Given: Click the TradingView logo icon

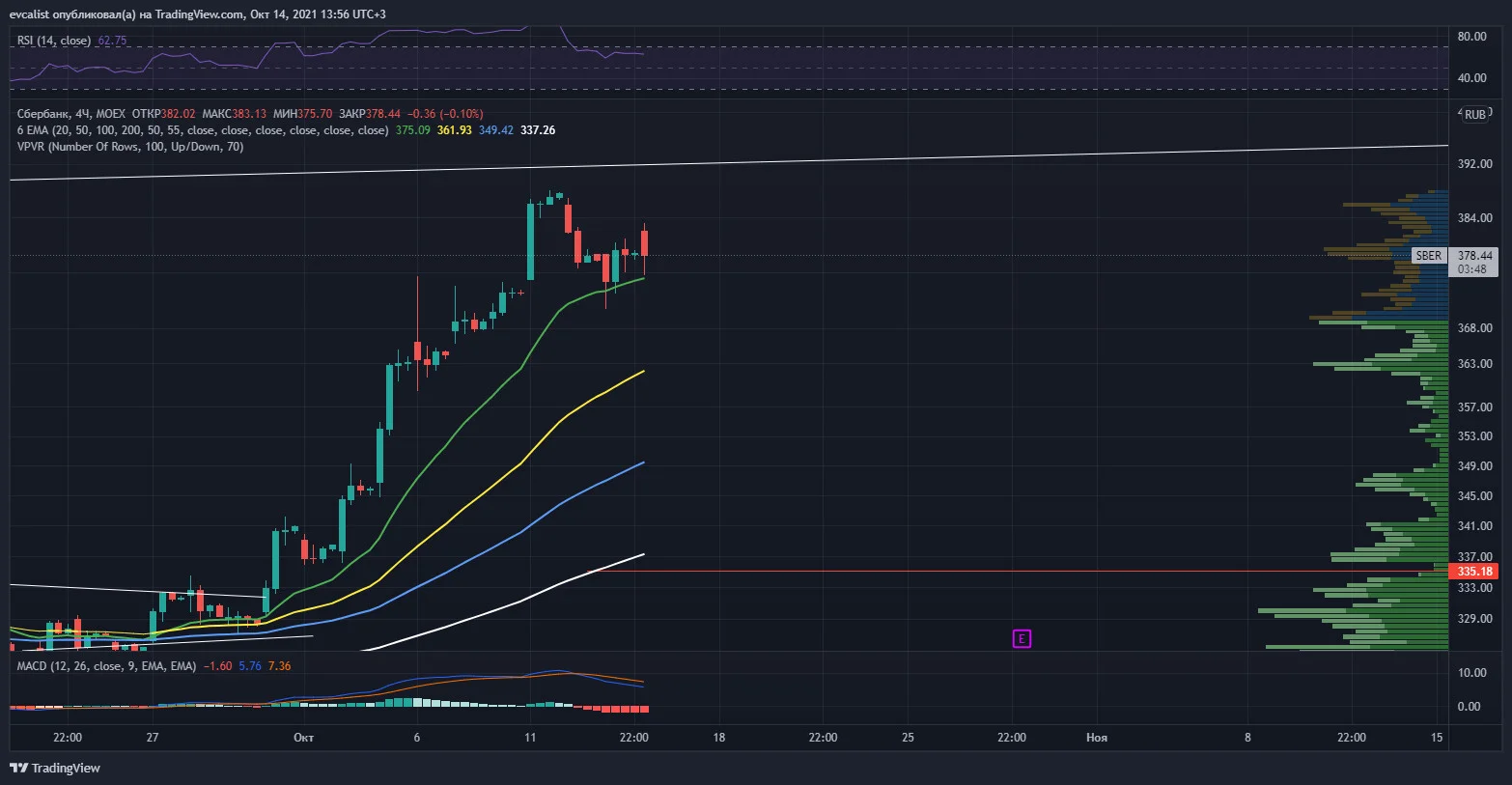Looking at the screenshot, I should click(x=18, y=768).
